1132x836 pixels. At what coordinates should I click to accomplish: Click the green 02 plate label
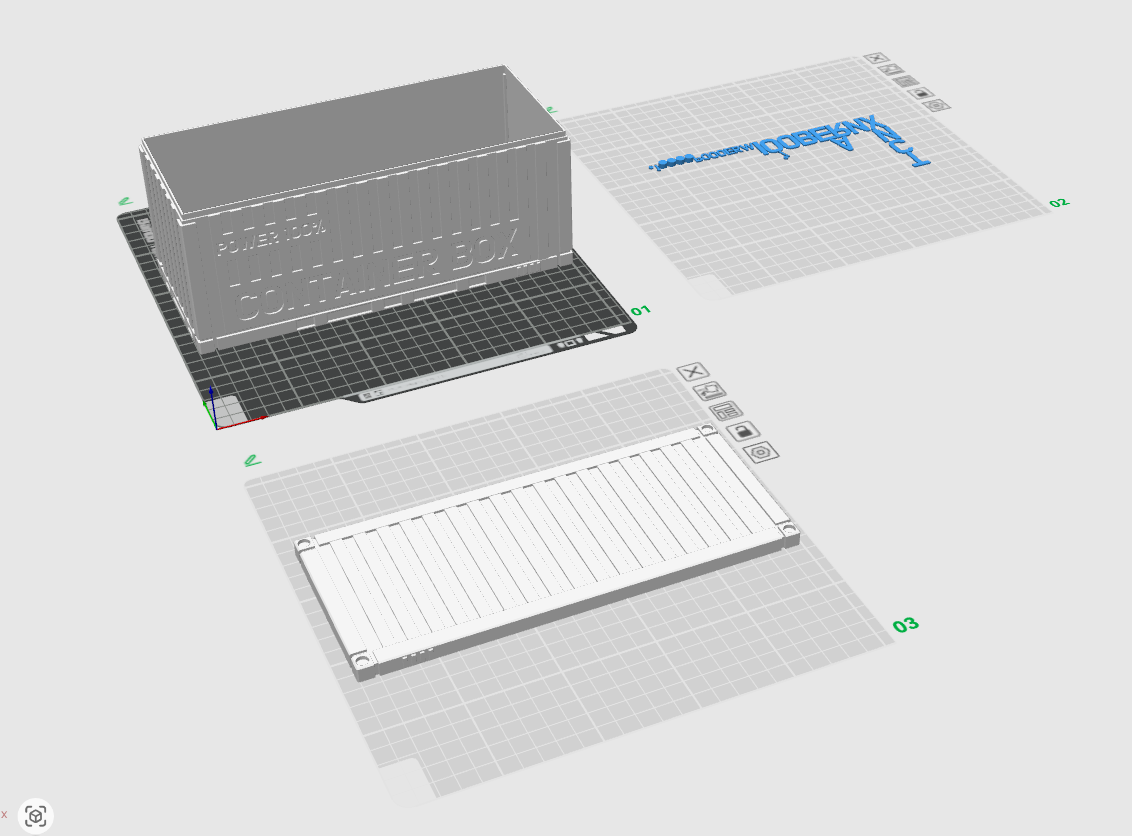coord(1059,203)
